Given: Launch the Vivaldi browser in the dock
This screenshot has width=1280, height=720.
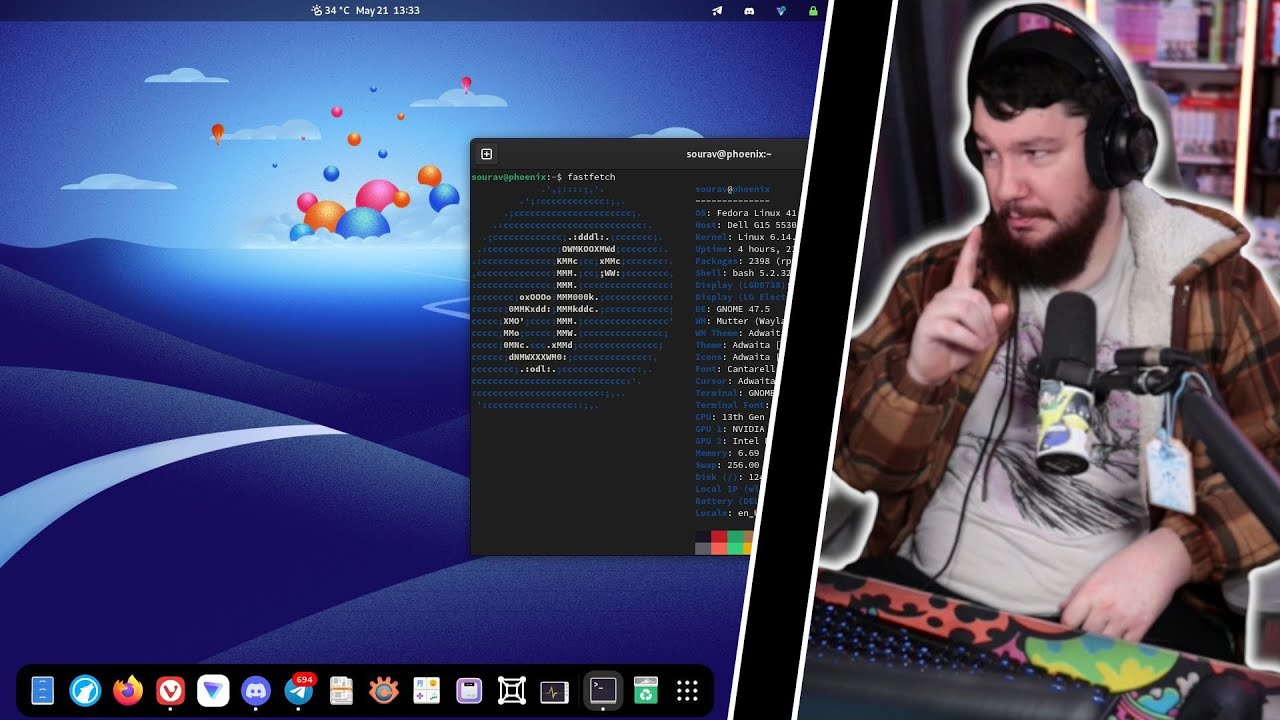Looking at the screenshot, I should [171, 690].
